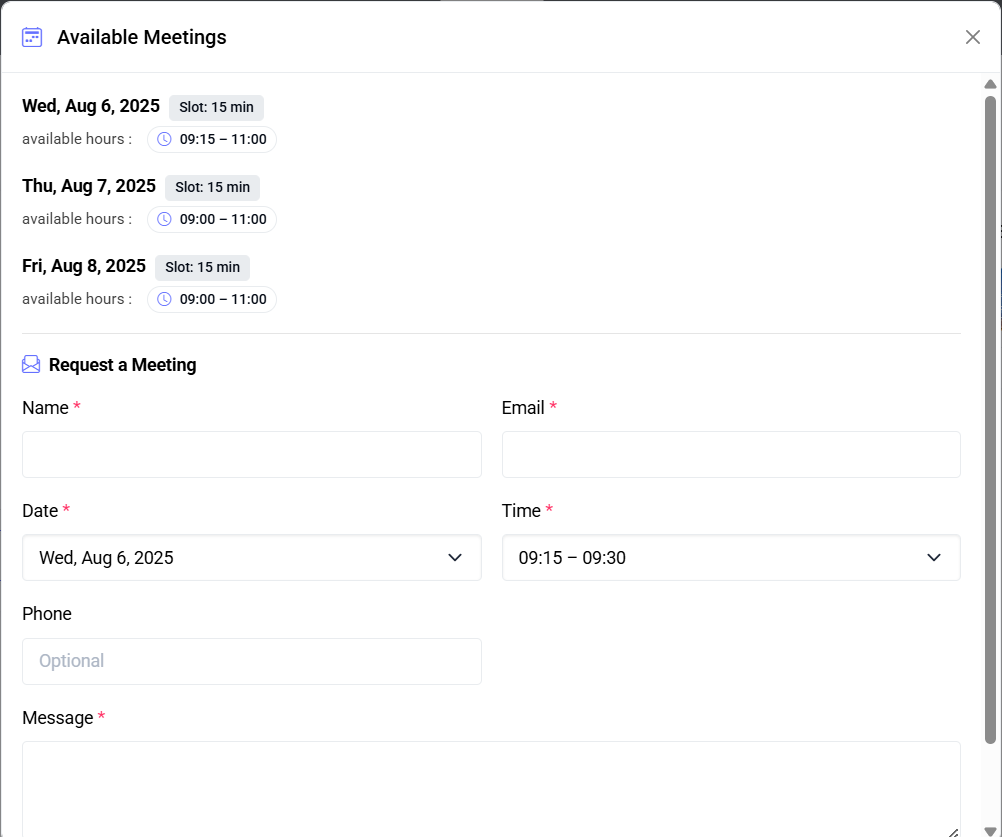Click the clock icon in Aug 8 hours chip
The height and width of the screenshot is (837, 1002).
coord(163,299)
